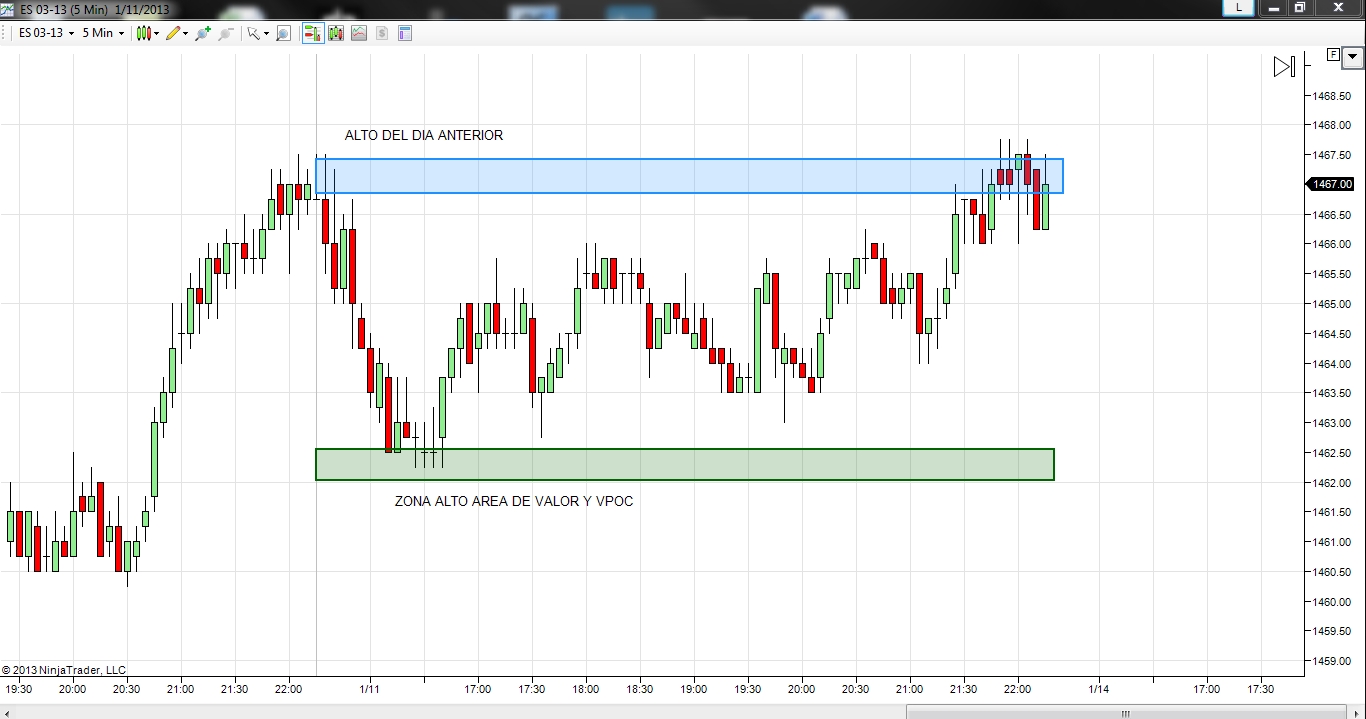Click the 1459.00 price axis label

pyautogui.click(x=1331, y=662)
